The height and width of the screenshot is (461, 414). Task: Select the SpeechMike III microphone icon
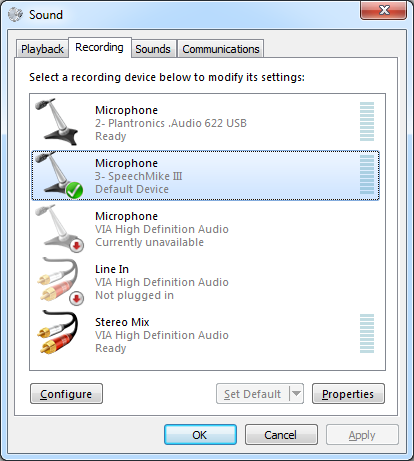(58, 175)
